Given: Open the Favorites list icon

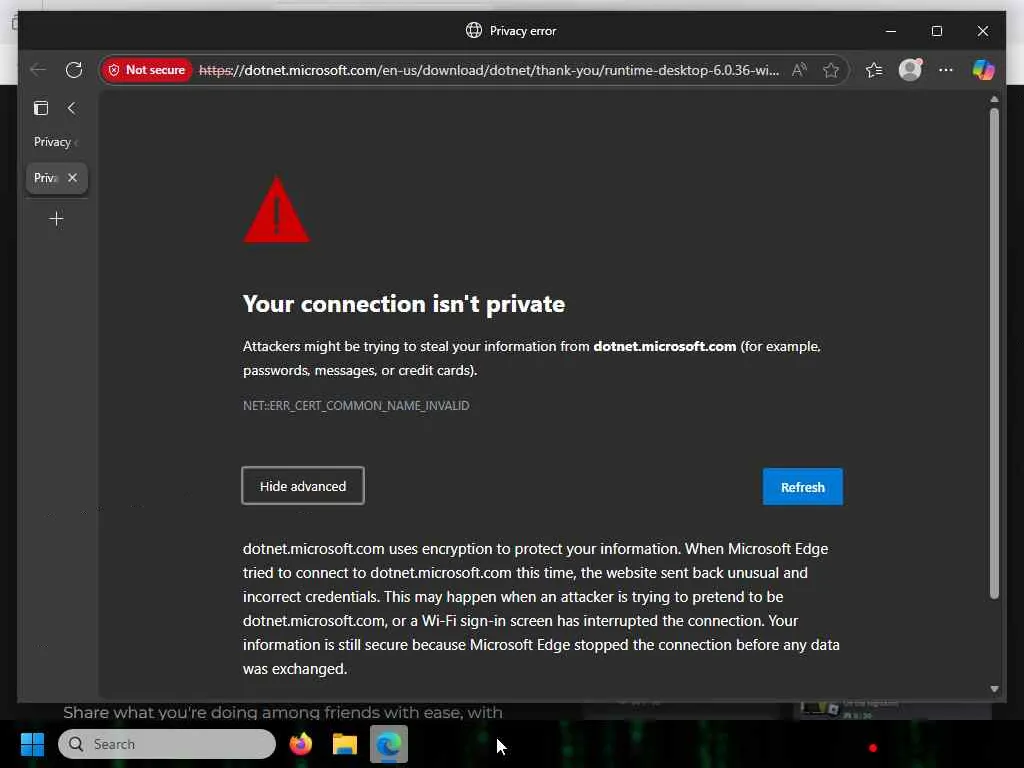Looking at the screenshot, I should (874, 70).
